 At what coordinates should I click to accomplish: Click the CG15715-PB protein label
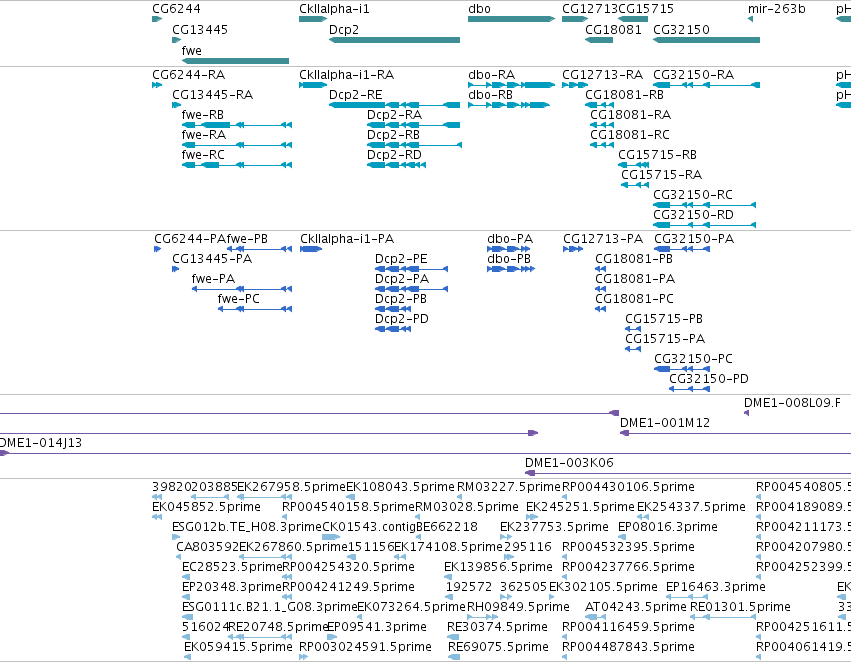tap(664, 319)
